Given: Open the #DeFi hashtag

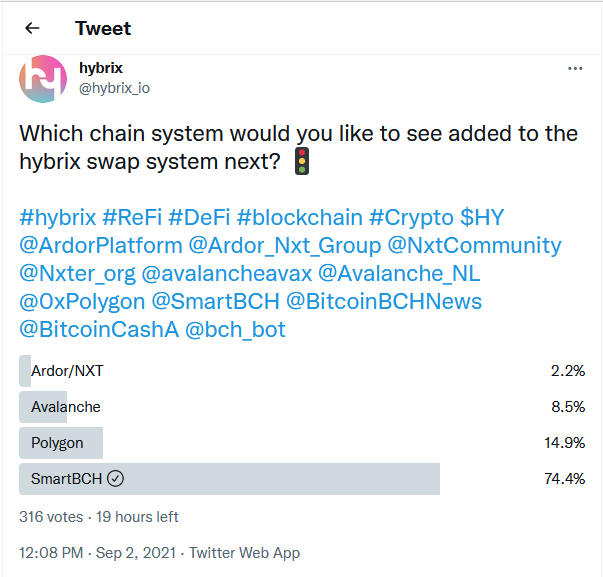Looking at the screenshot, I should [x=199, y=218].
